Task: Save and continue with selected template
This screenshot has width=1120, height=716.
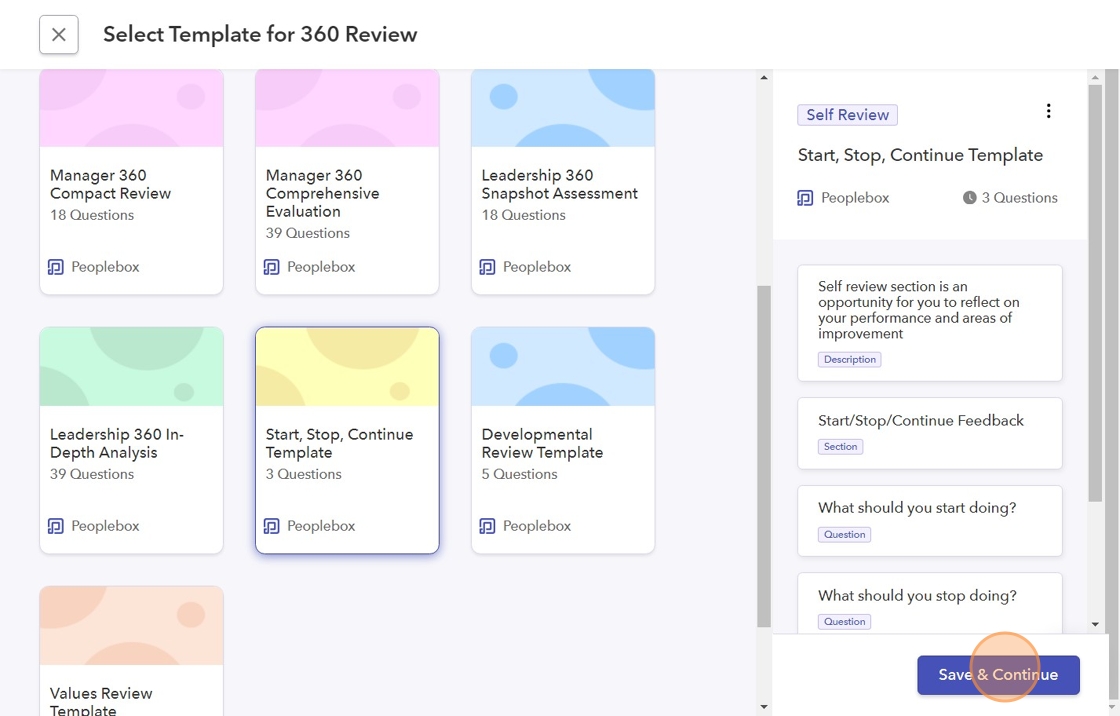Action: coord(998,675)
